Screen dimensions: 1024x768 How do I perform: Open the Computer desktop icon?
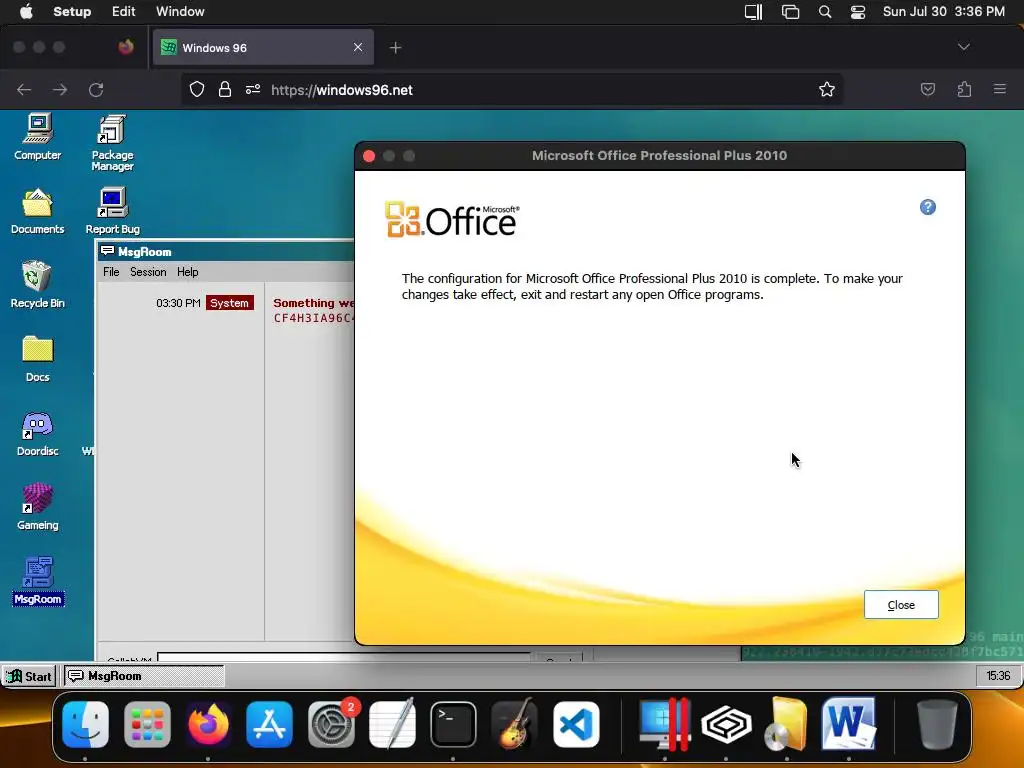(37, 137)
